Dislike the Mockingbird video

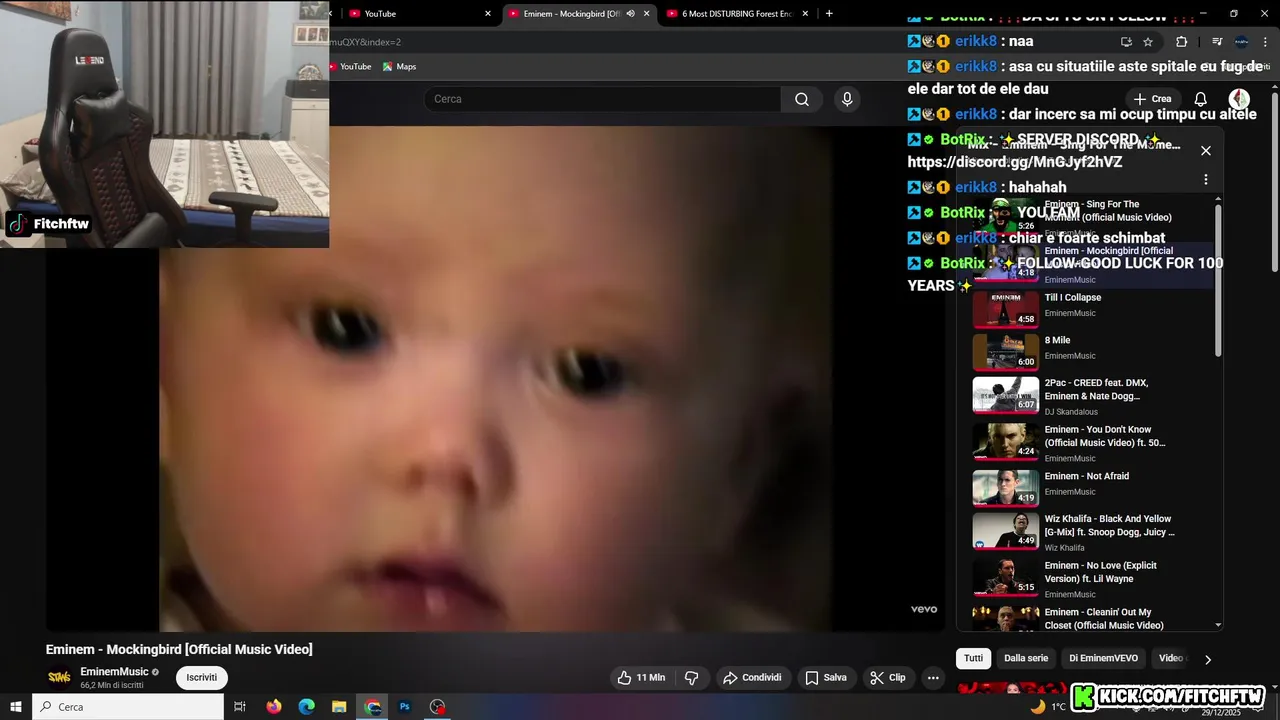[x=691, y=677]
